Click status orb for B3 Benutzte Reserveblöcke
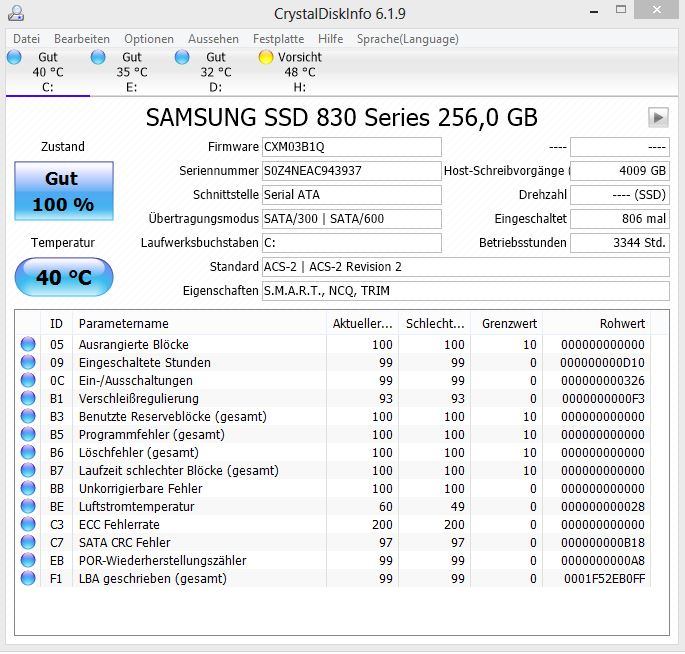The height and width of the screenshot is (654, 685). (x=28, y=416)
